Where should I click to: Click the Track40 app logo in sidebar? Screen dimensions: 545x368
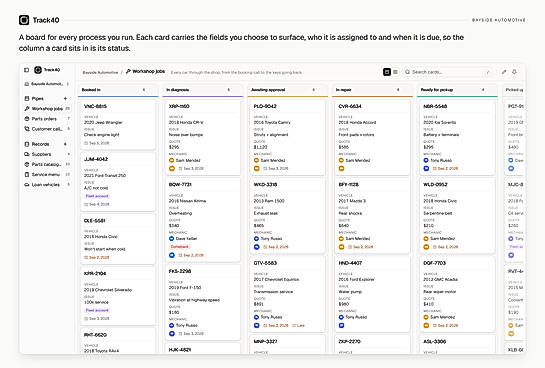[x=38, y=70]
